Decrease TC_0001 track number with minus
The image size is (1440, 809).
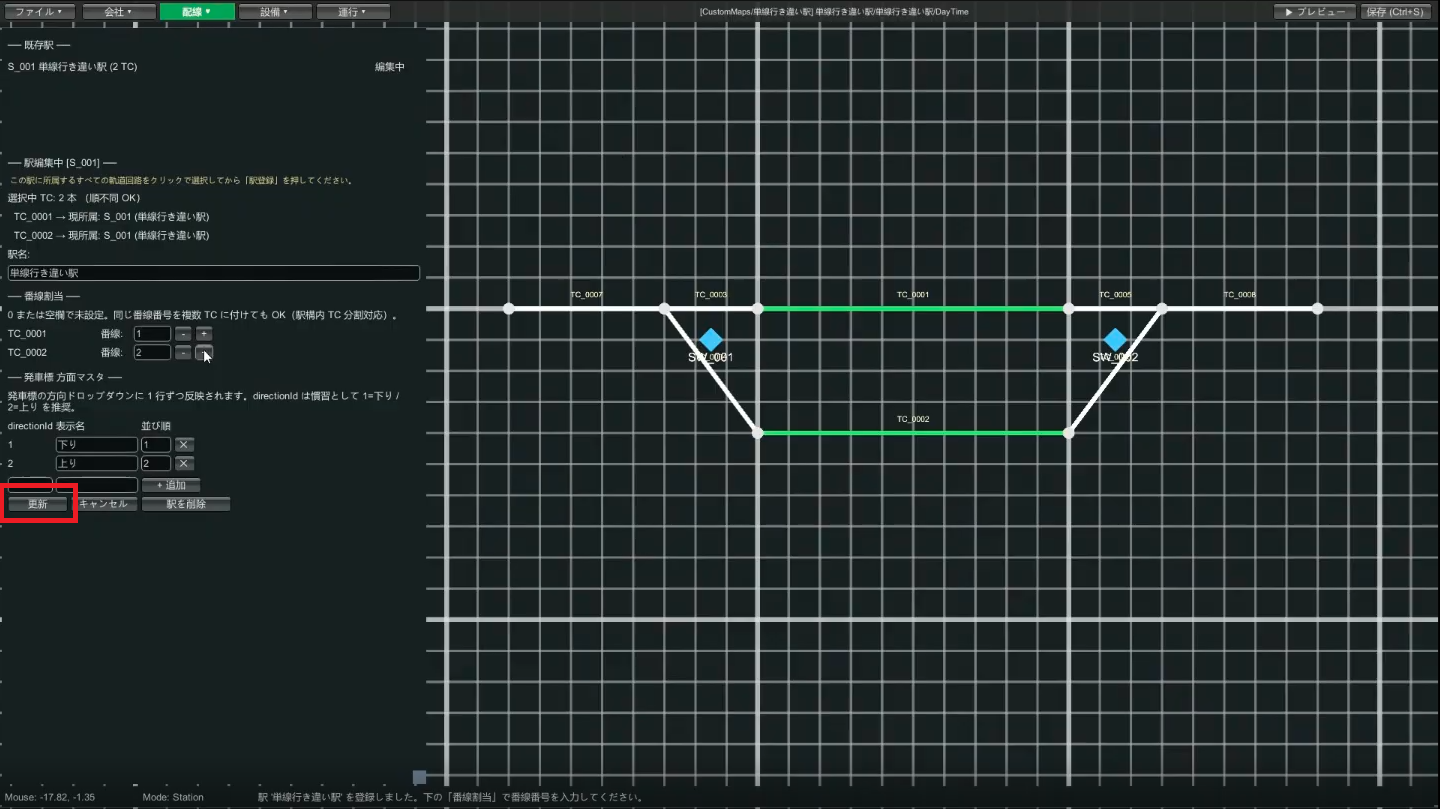pyautogui.click(x=183, y=334)
